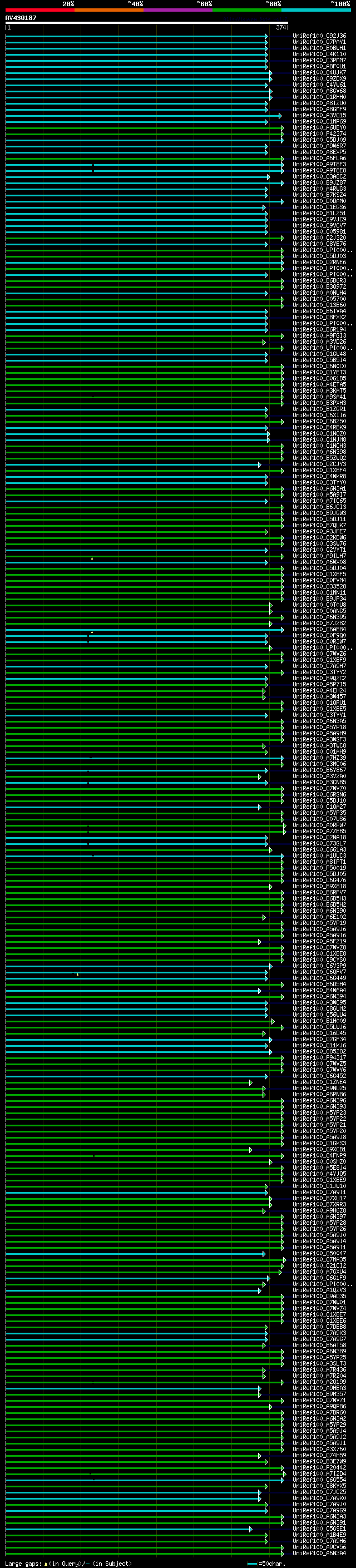This screenshot has height=1568, width=356.
Task: Select hit UniRef100_A7I2D4
Action: tap(319, 1473)
